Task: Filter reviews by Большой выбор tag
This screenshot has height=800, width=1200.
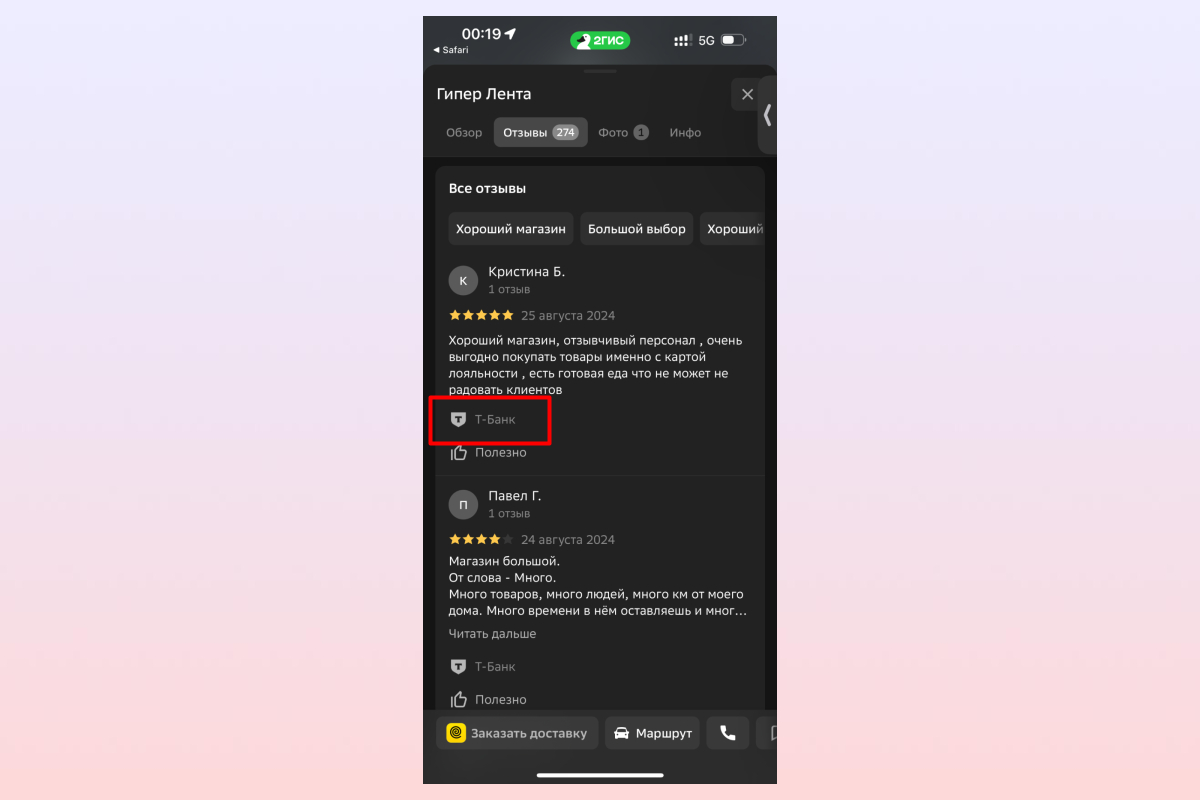Action: click(x=637, y=229)
